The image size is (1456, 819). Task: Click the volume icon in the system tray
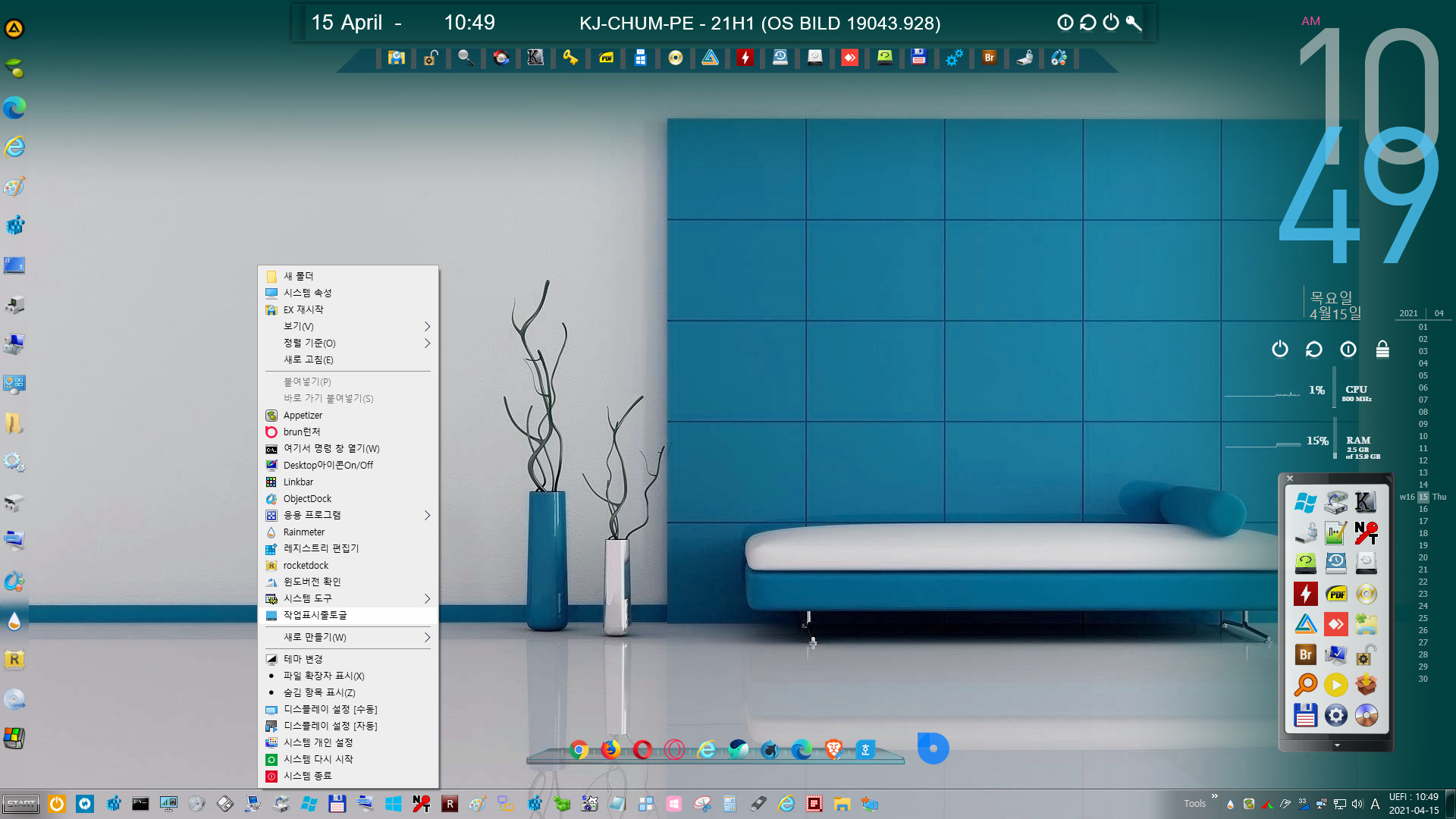[1357, 804]
